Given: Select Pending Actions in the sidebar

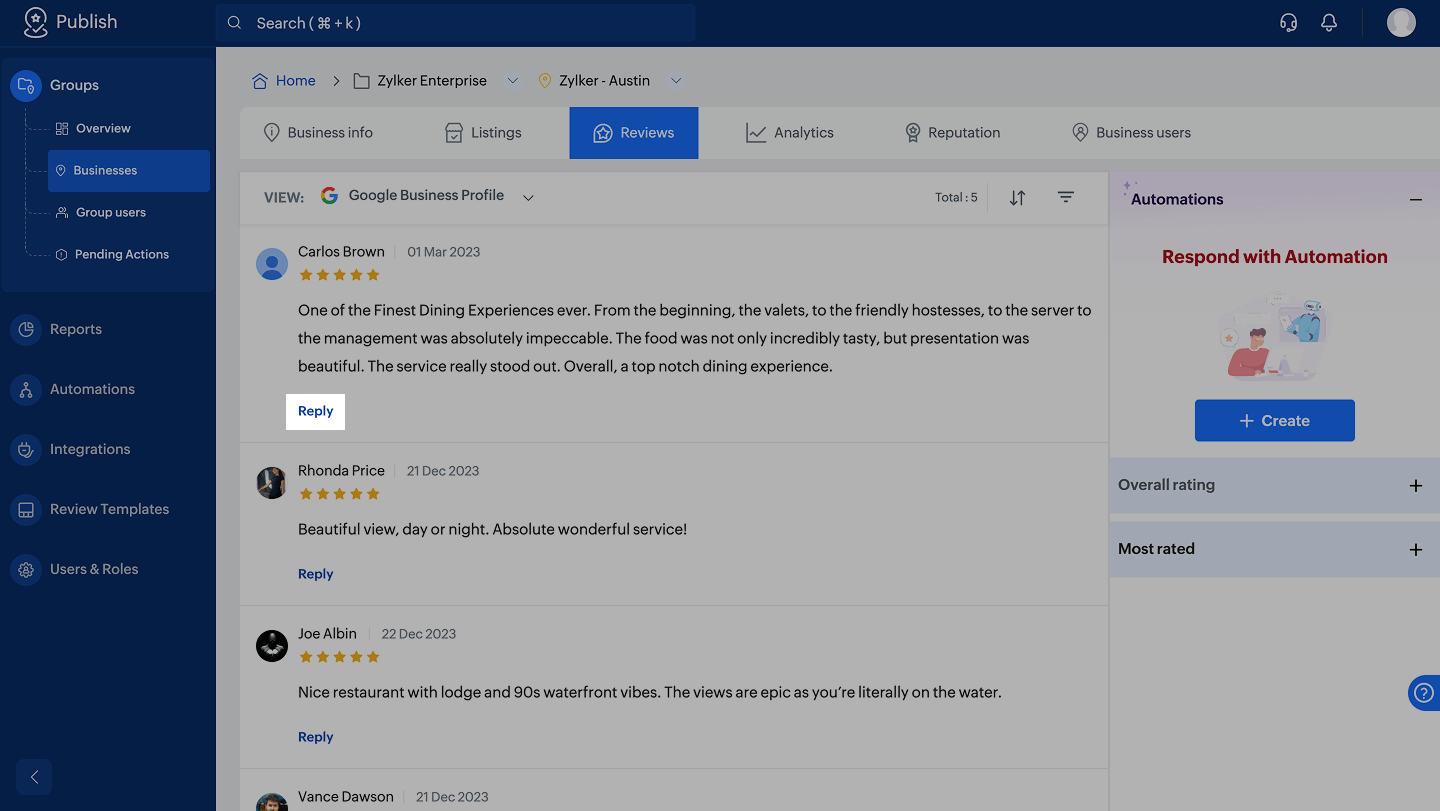Looking at the screenshot, I should 121,255.
